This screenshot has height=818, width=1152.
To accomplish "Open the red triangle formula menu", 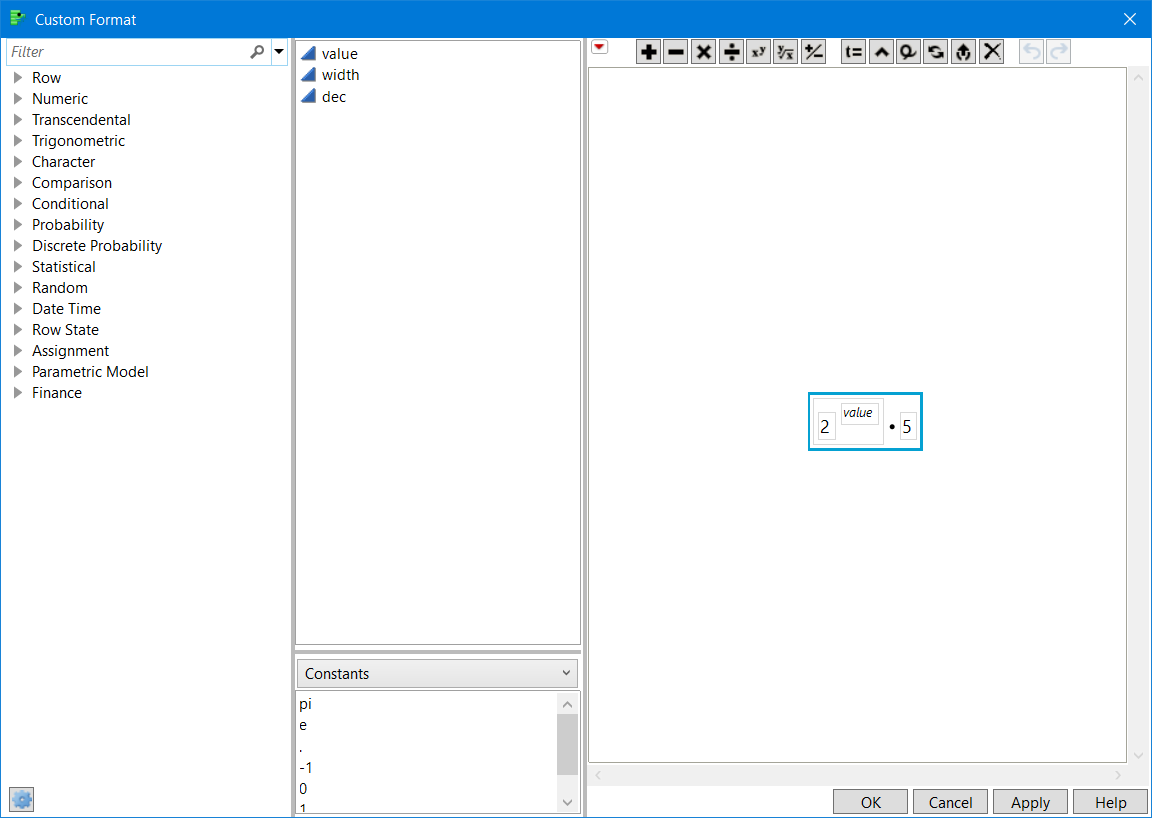I will pos(599,46).
